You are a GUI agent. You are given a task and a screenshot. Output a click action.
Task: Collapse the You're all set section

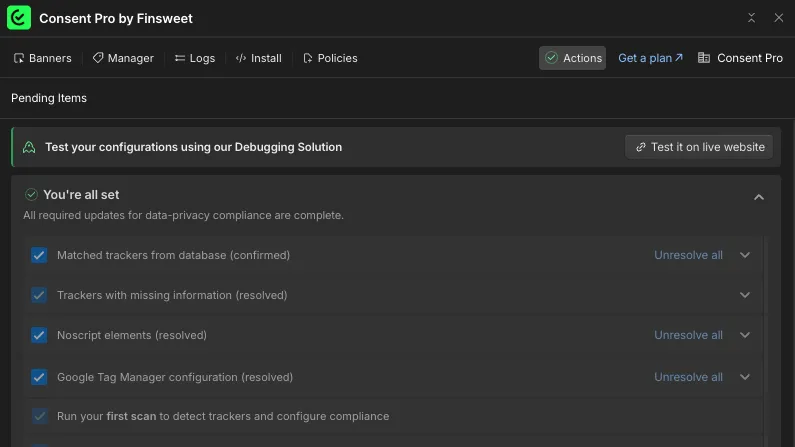[758, 197]
